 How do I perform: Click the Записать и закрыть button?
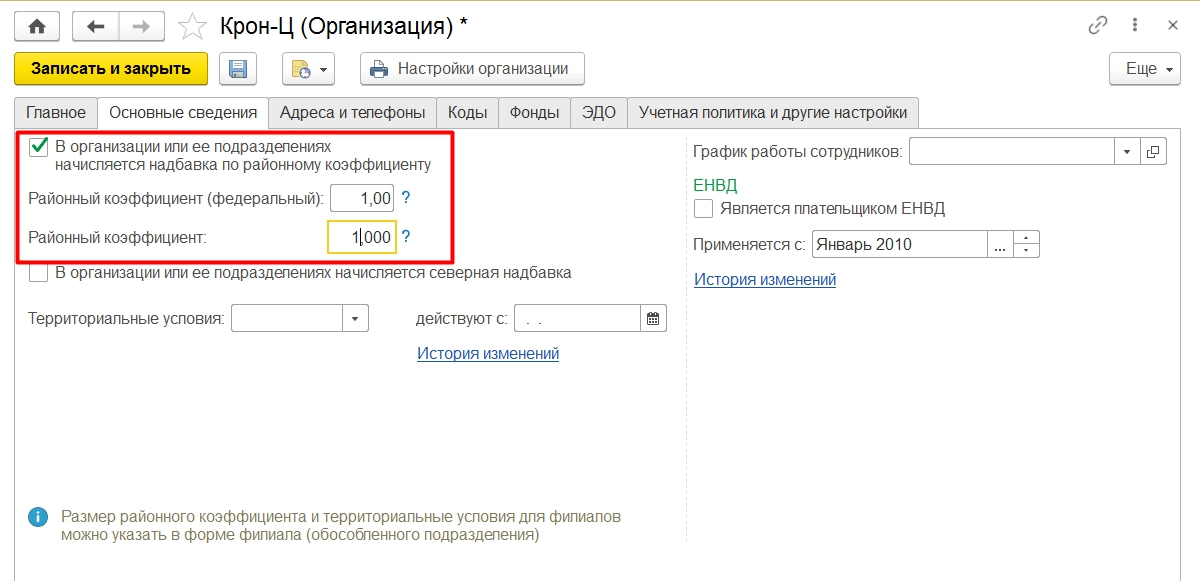[x=111, y=69]
